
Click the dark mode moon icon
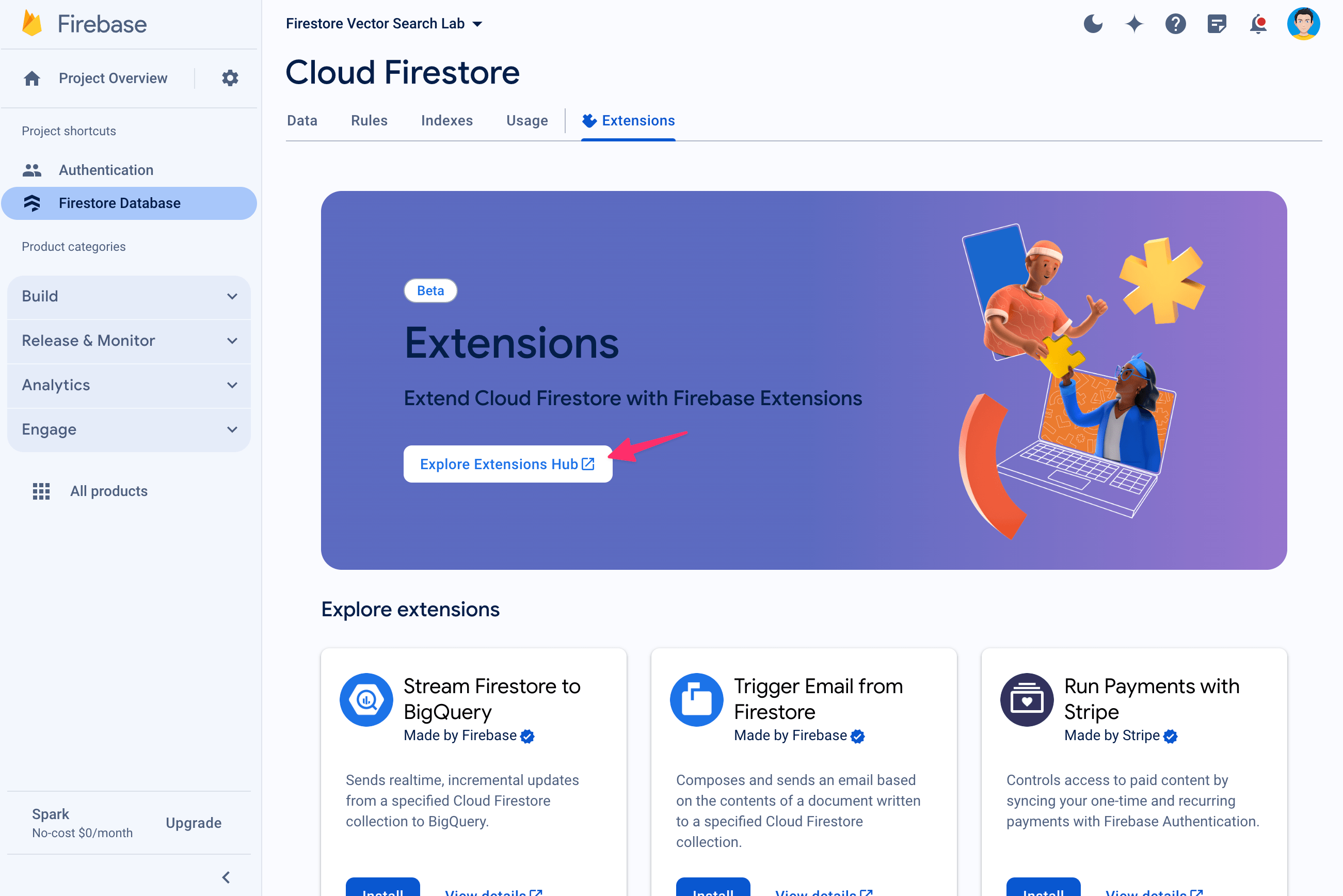[1093, 23]
